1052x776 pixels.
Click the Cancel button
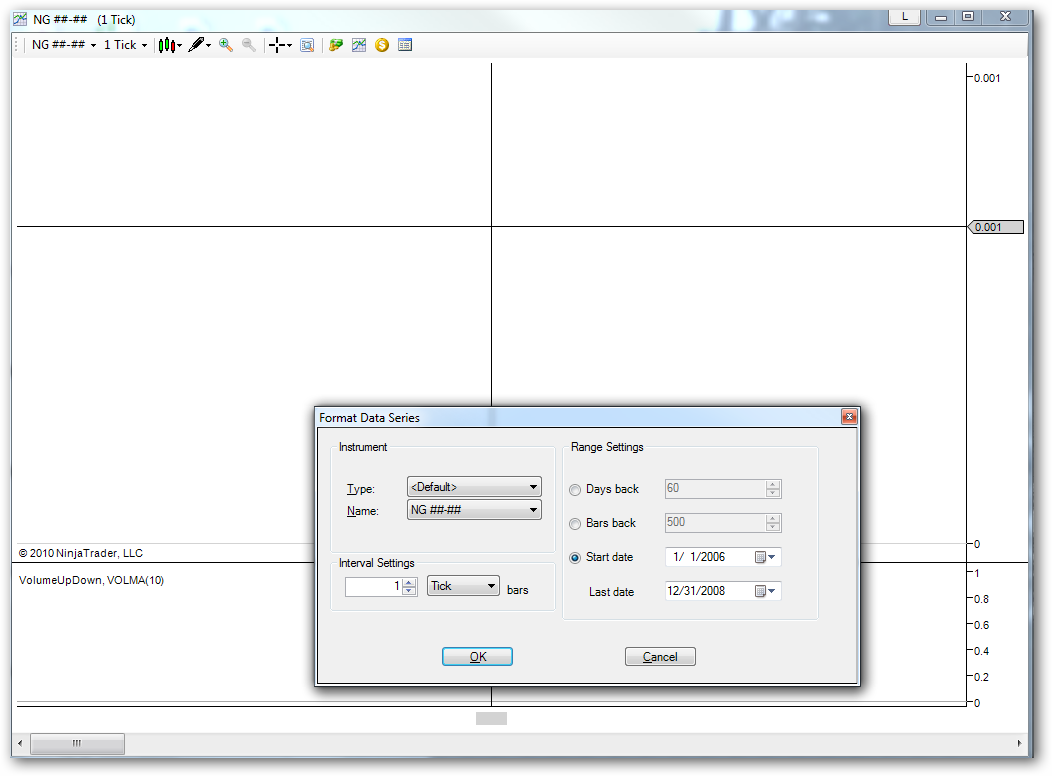pyautogui.click(x=660, y=657)
